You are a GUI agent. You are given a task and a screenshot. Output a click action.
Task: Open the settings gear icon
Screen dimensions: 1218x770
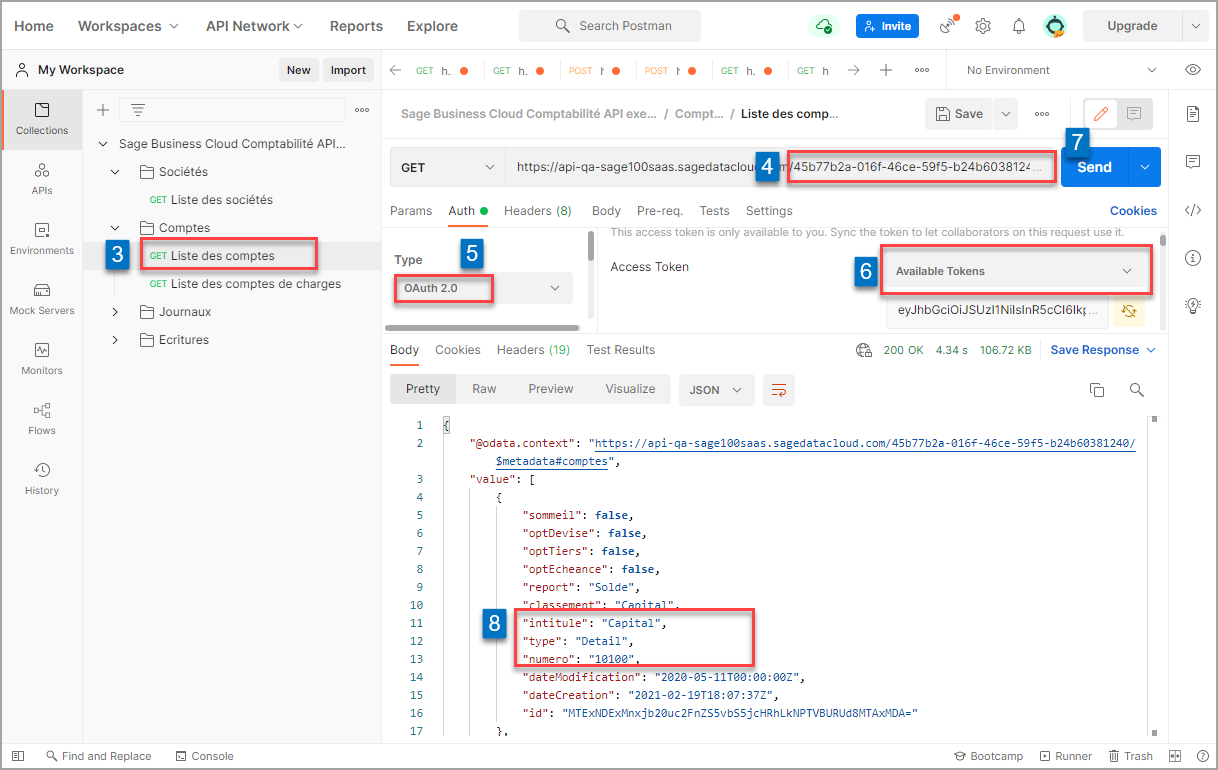(983, 26)
